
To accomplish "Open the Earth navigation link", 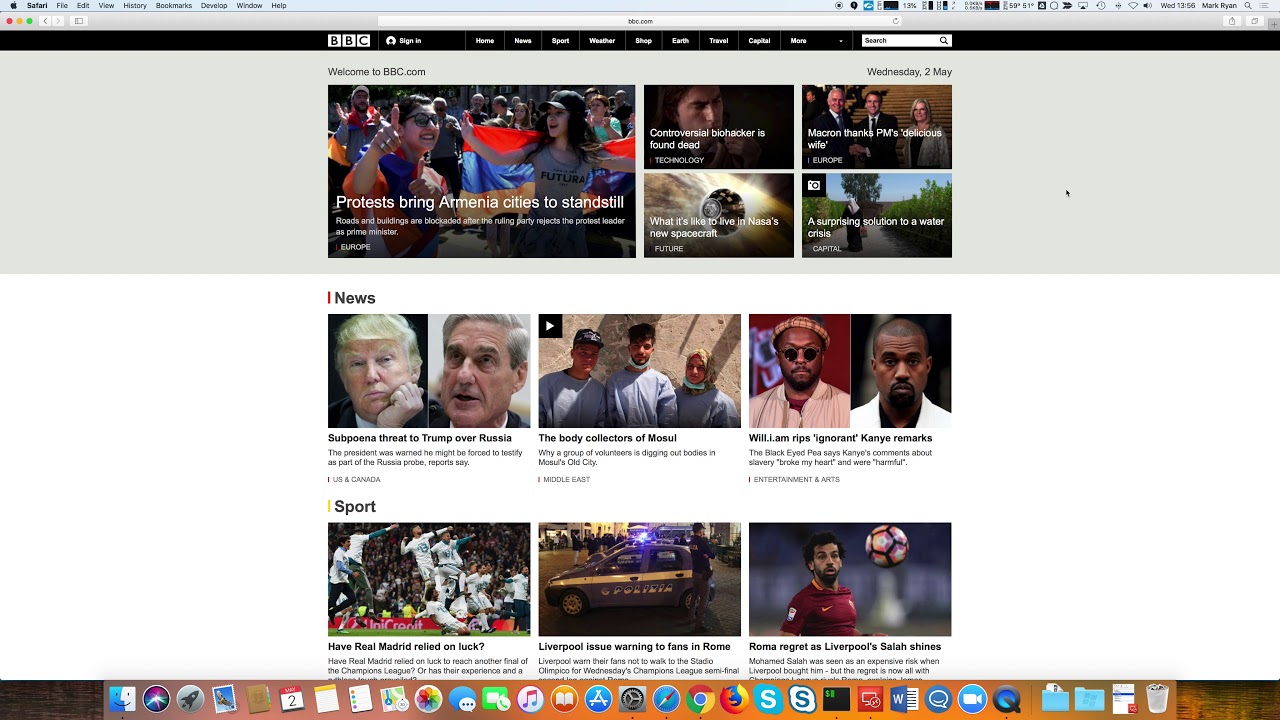I will point(680,41).
